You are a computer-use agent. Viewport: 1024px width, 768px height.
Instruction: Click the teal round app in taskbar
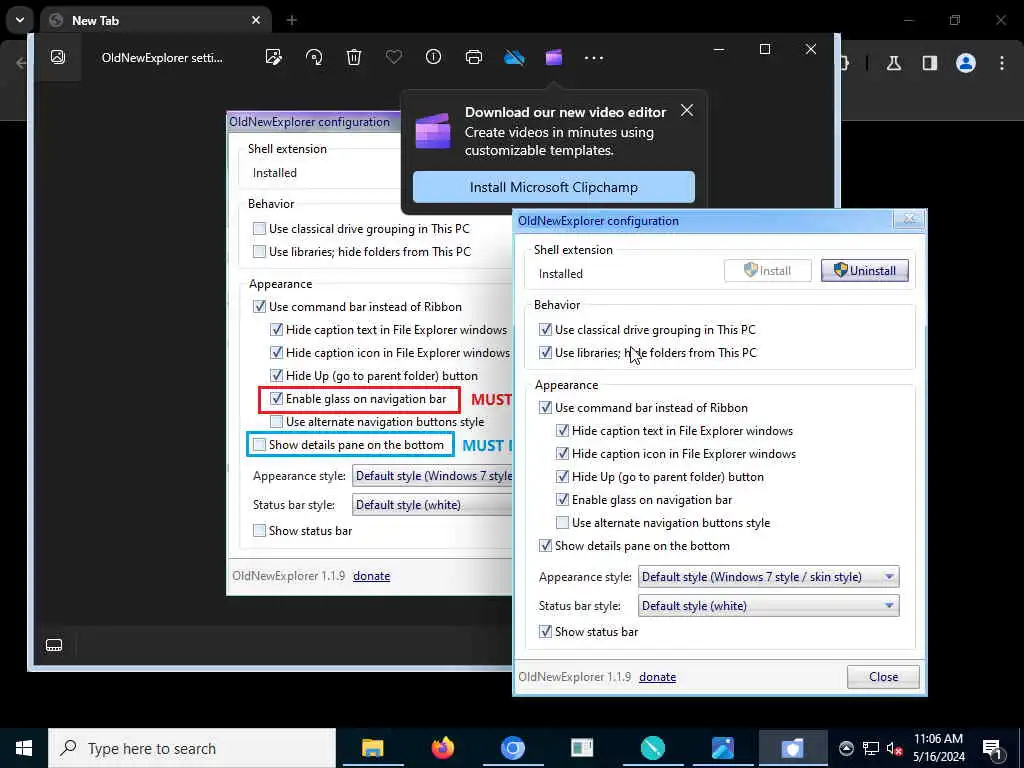tap(652, 748)
